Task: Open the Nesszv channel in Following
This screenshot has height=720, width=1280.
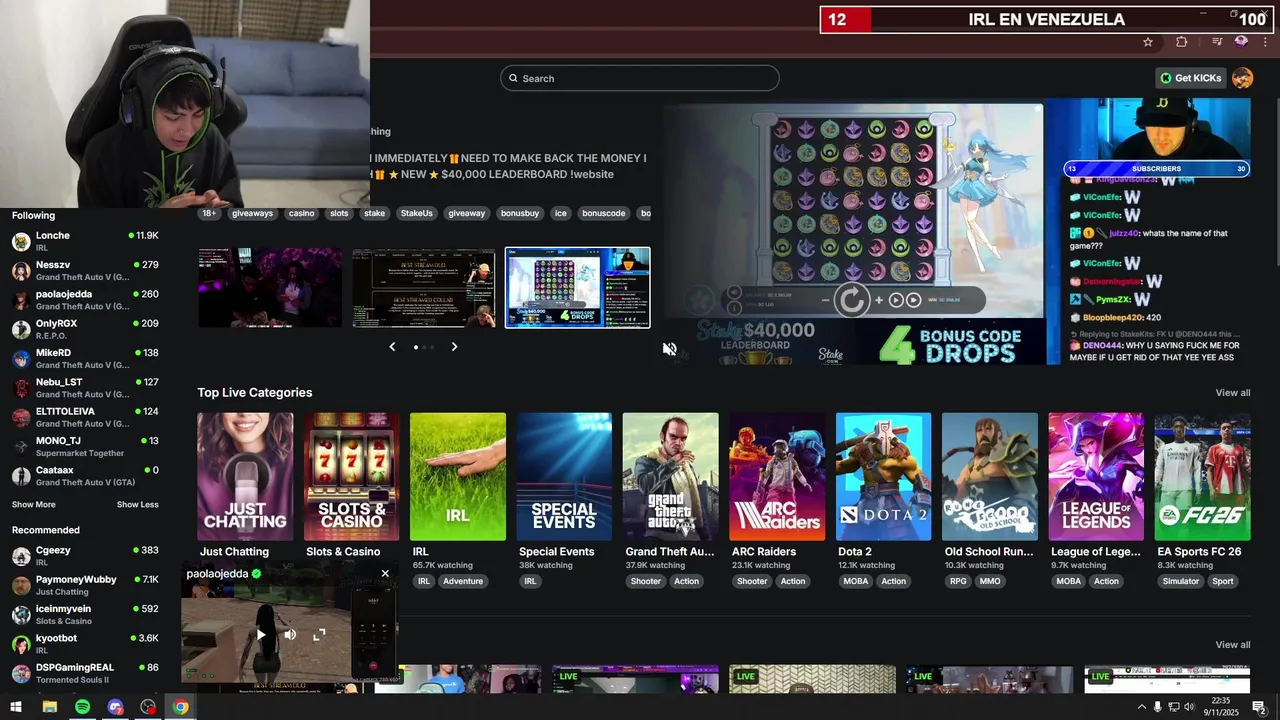Action: click(85, 270)
